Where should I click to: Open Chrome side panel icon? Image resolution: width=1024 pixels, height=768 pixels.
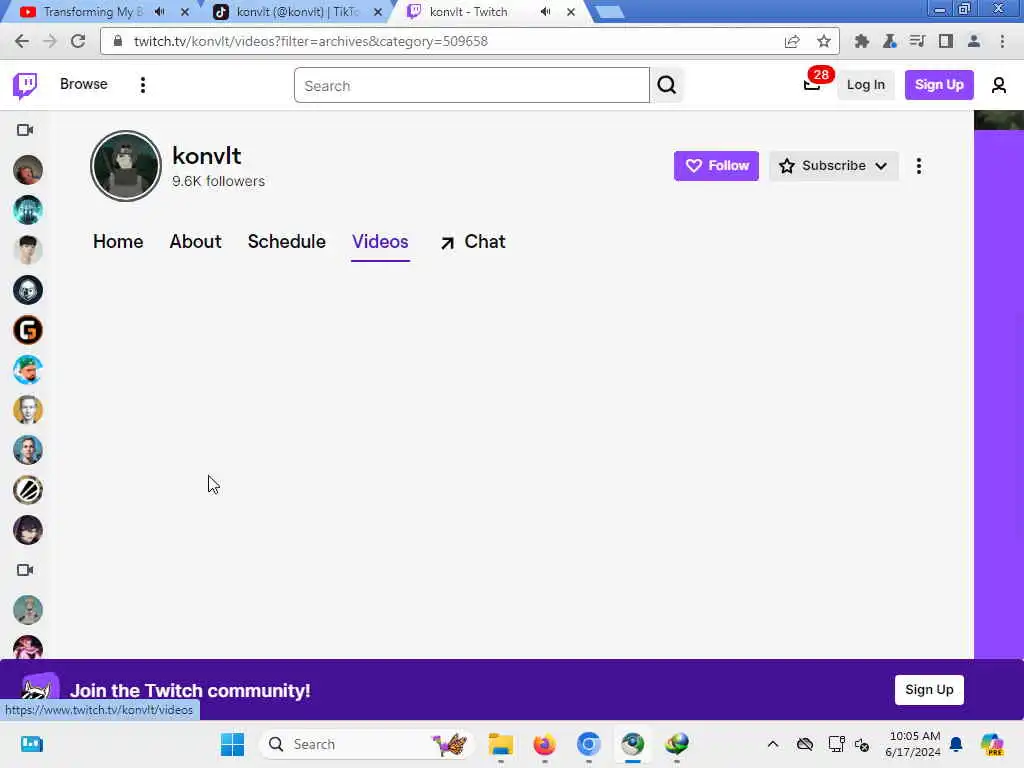945,41
